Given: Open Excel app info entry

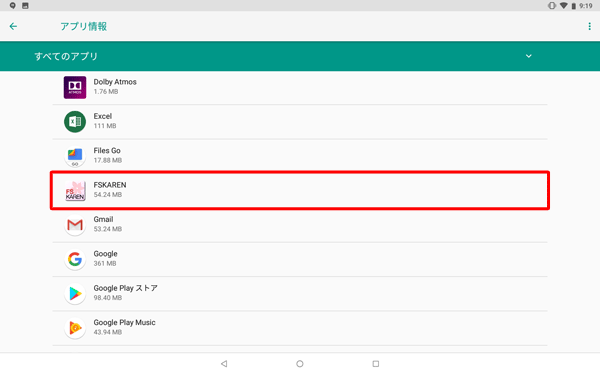Looking at the screenshot, I should 300,122.
